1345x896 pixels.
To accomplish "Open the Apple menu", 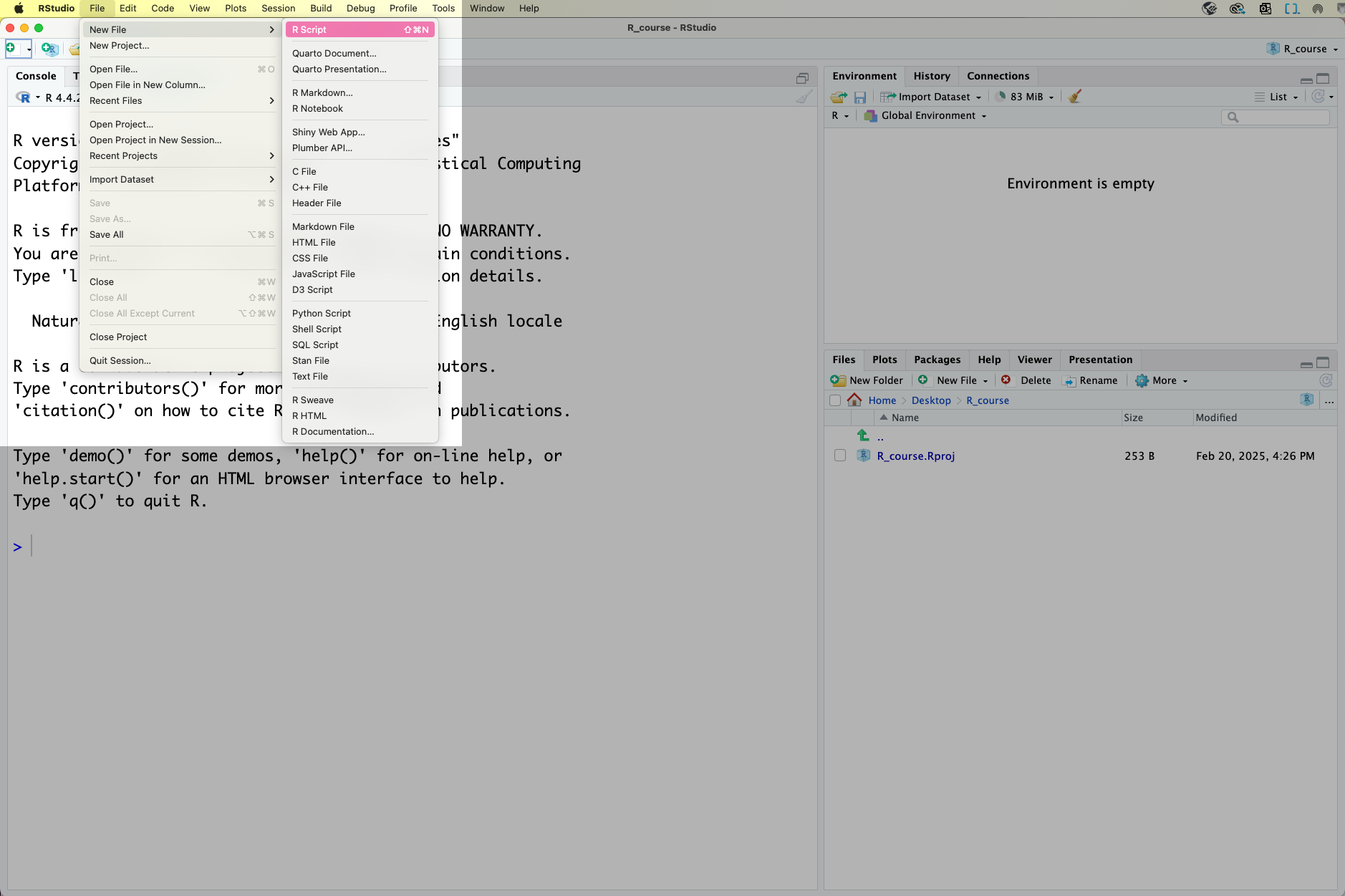I will (19, 9).
